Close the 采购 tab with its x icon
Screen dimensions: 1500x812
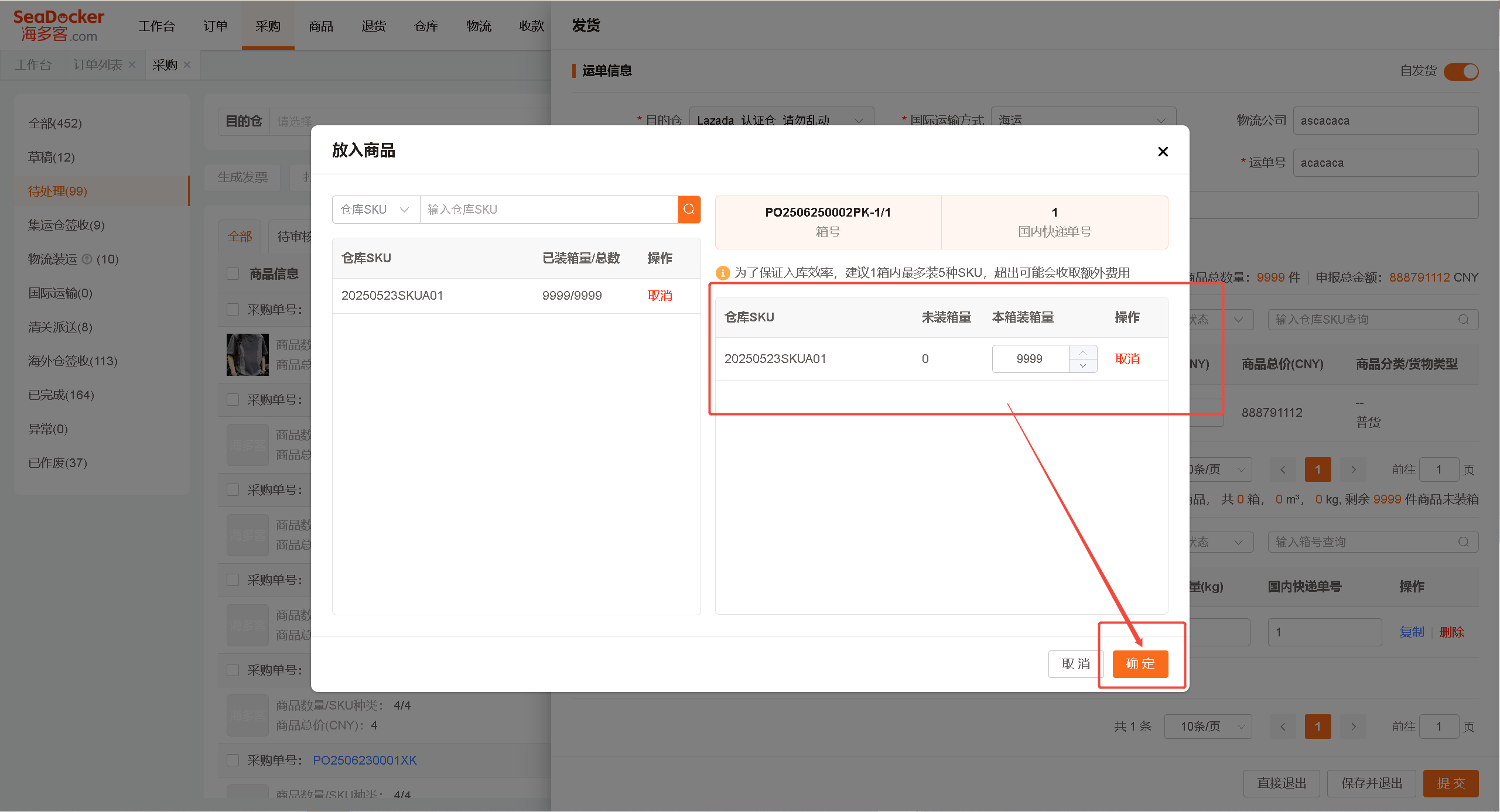[x=187, y=65]
